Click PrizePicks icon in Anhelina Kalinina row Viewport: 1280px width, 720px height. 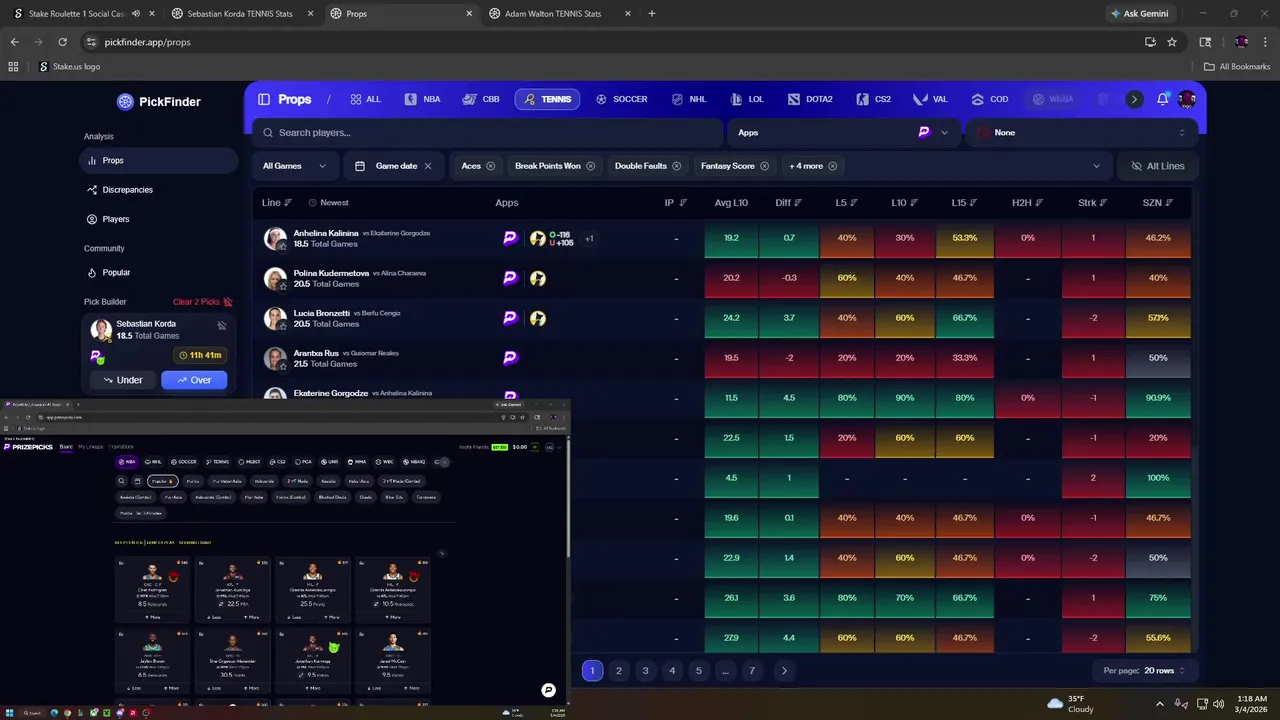[510, 238]
